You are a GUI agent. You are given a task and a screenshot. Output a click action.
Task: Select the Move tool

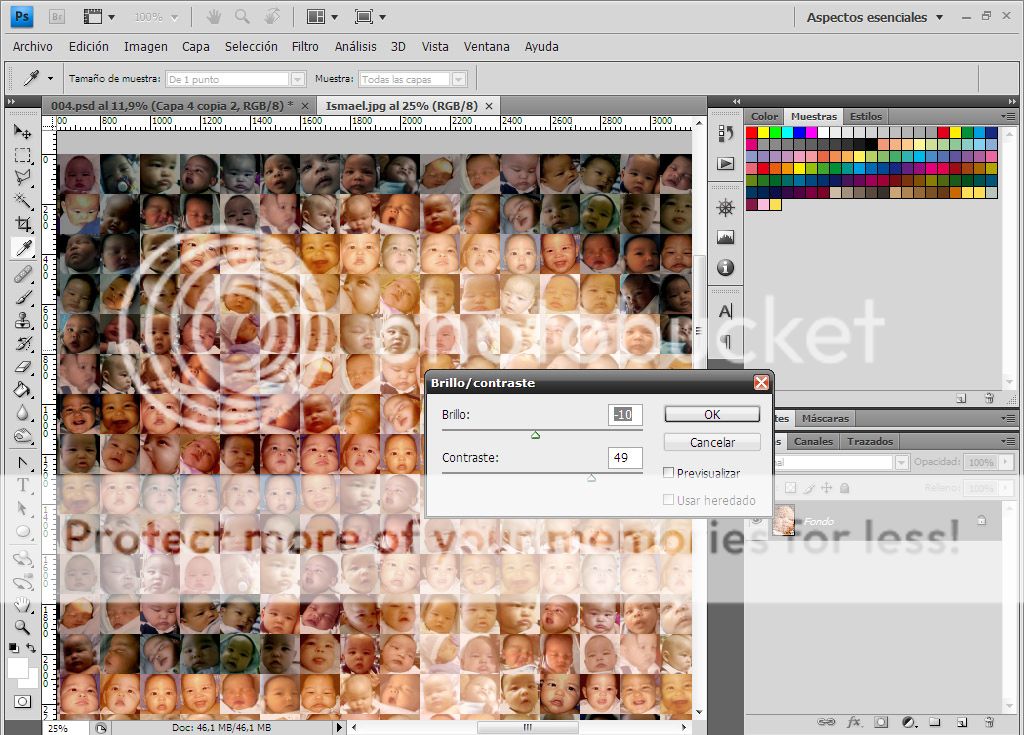(x=23, y=131)
